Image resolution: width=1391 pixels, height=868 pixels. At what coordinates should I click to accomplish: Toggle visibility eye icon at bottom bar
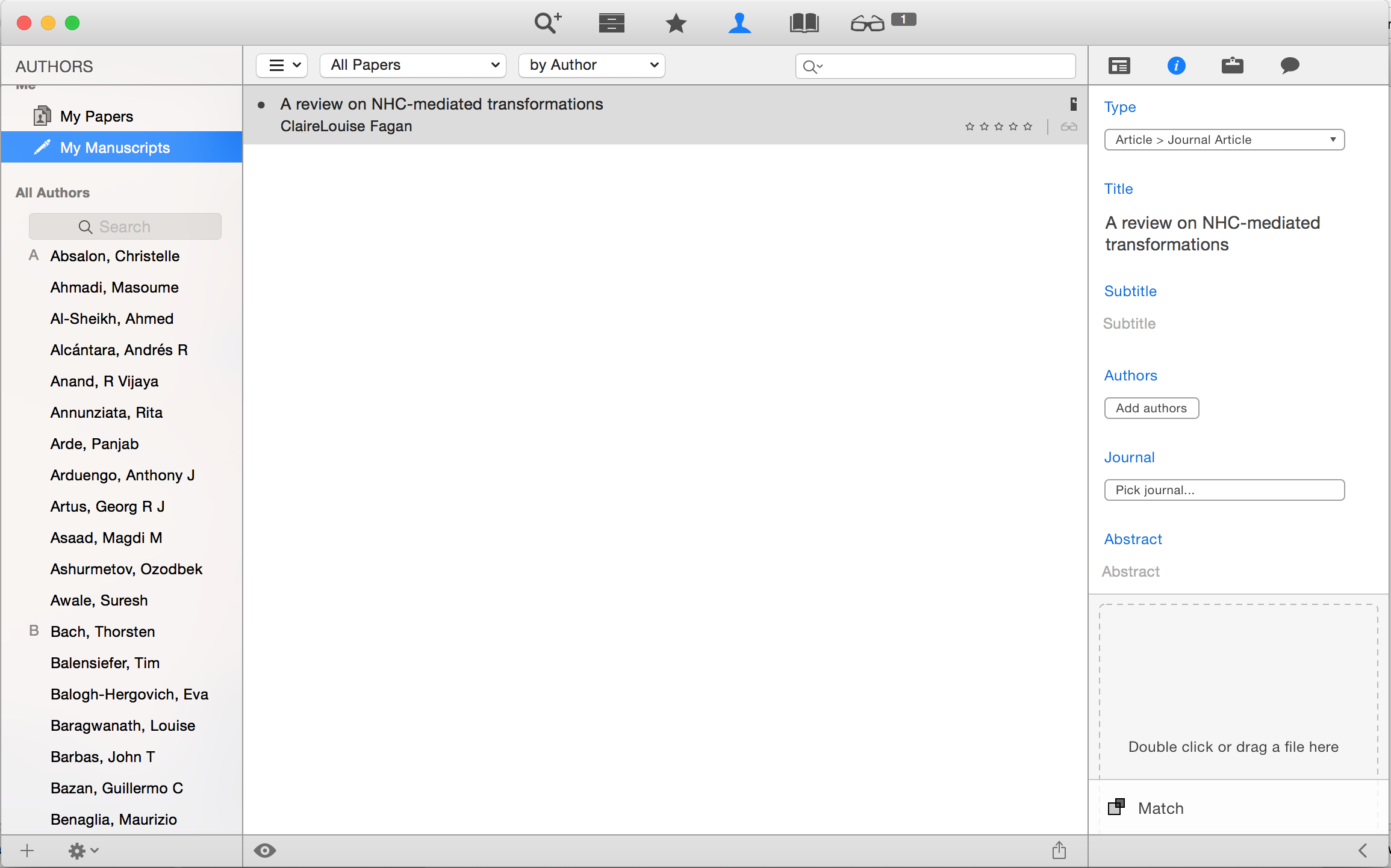click(265, 851)
